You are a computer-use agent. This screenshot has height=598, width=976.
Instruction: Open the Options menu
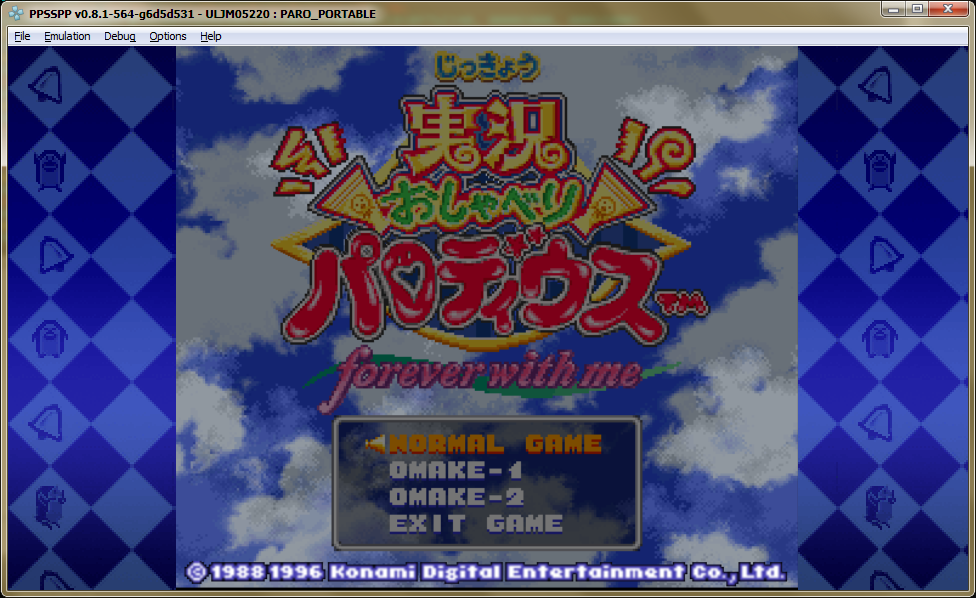(x=168, y=36)
